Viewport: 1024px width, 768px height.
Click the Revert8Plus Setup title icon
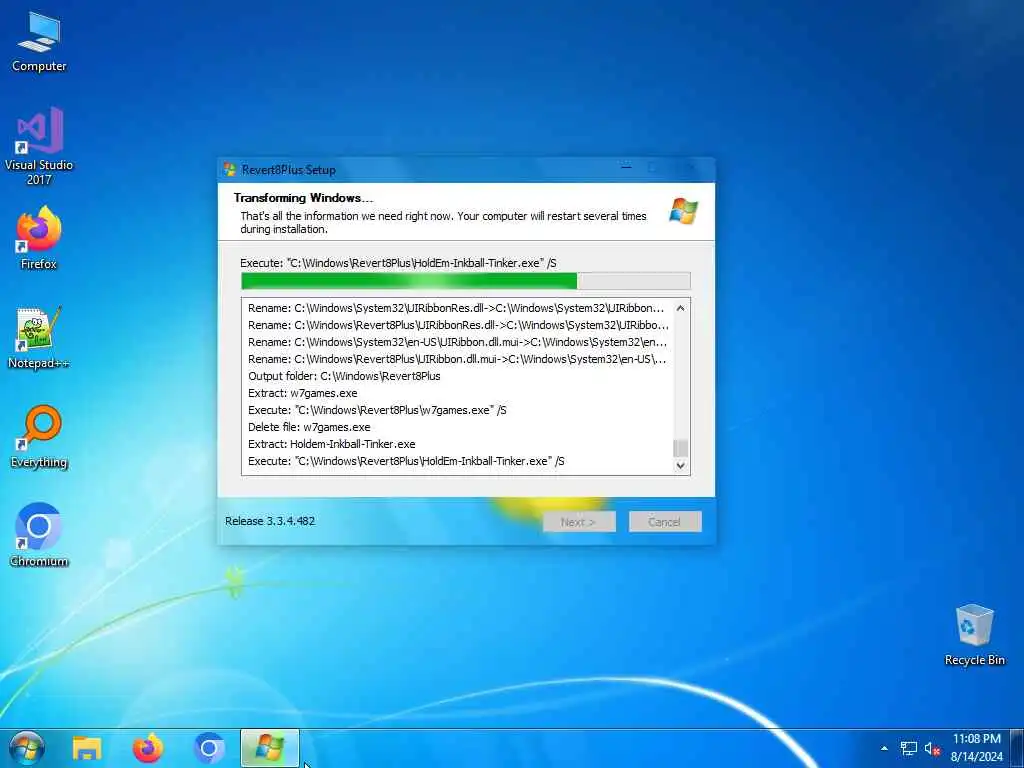tap(229, 170)
